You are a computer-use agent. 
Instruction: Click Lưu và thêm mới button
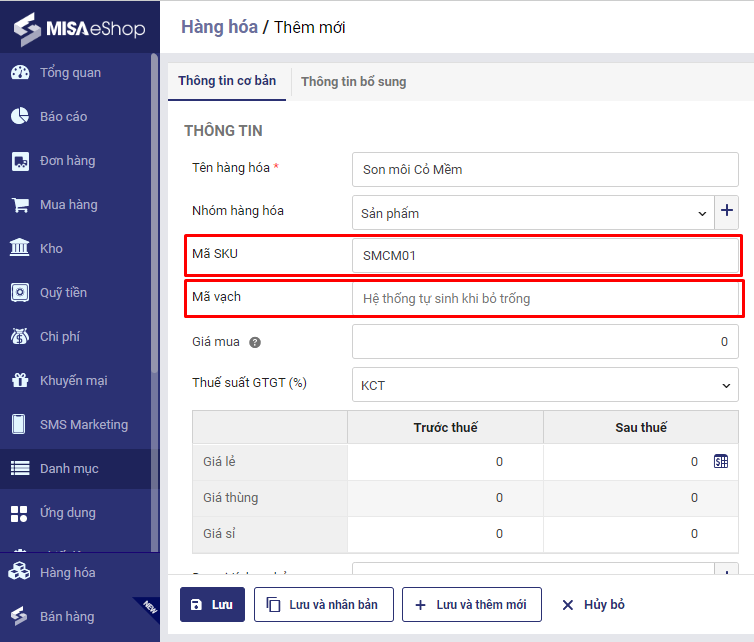click(x=472, y=604)
